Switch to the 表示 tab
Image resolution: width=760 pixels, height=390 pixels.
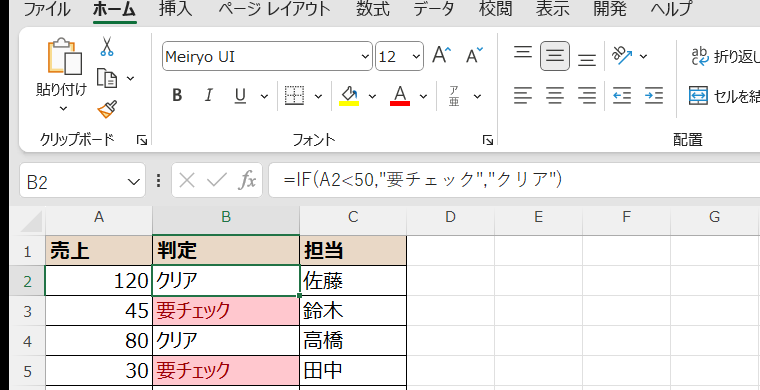pos(552,9)
